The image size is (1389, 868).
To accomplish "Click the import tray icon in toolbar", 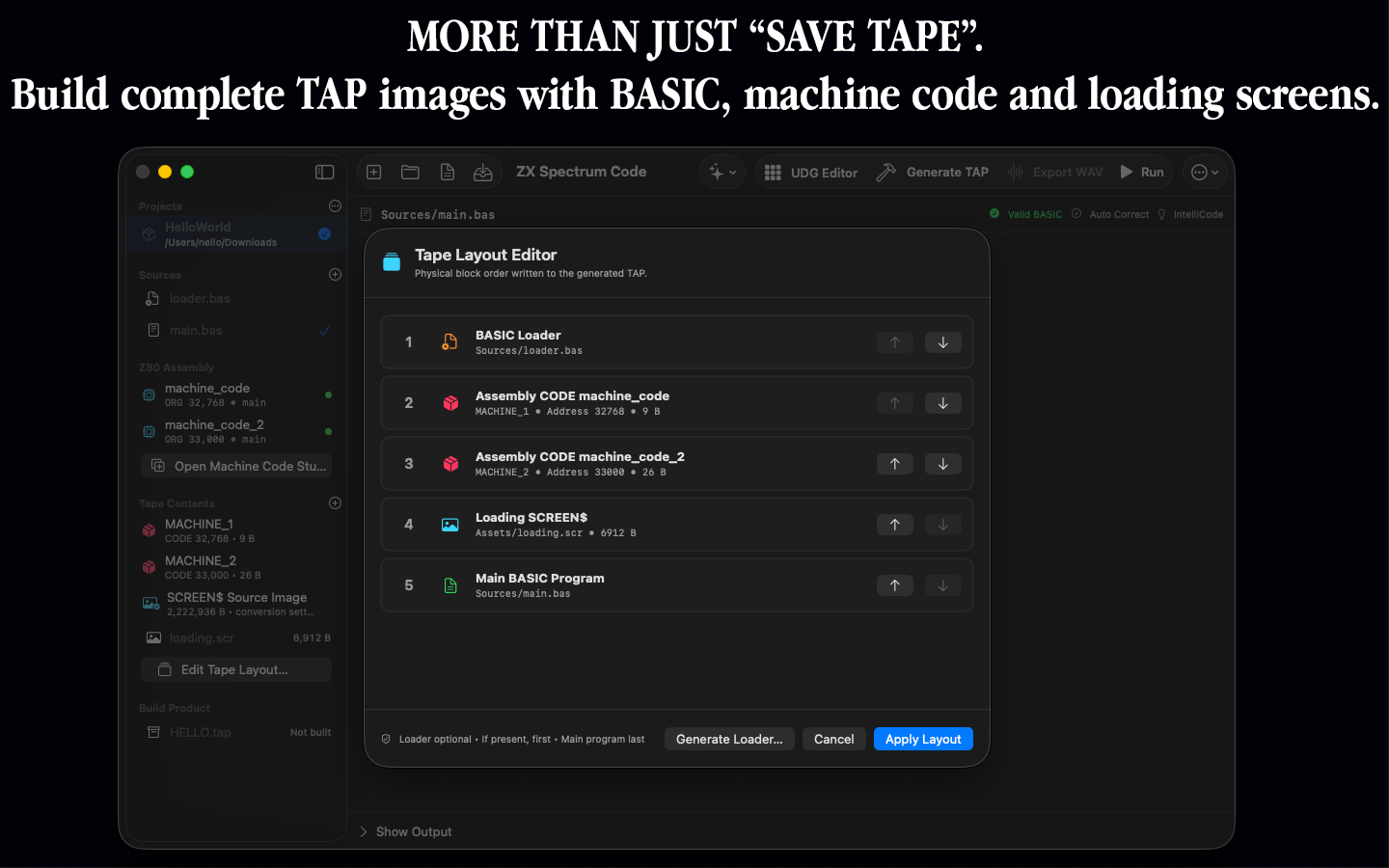I will pyautogui.click(x=483, y=172).
